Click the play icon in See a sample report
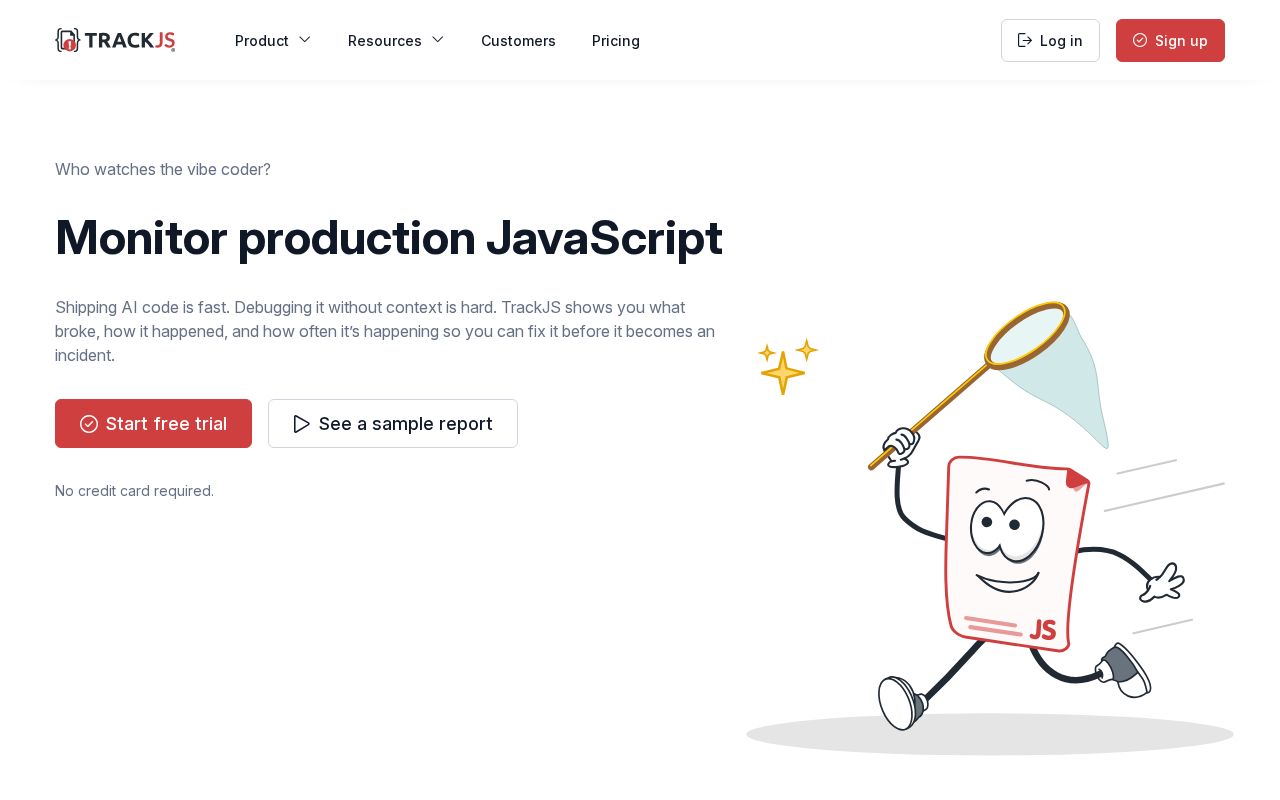The width and height of the screenshot is (1280, 800). point(302,424)
